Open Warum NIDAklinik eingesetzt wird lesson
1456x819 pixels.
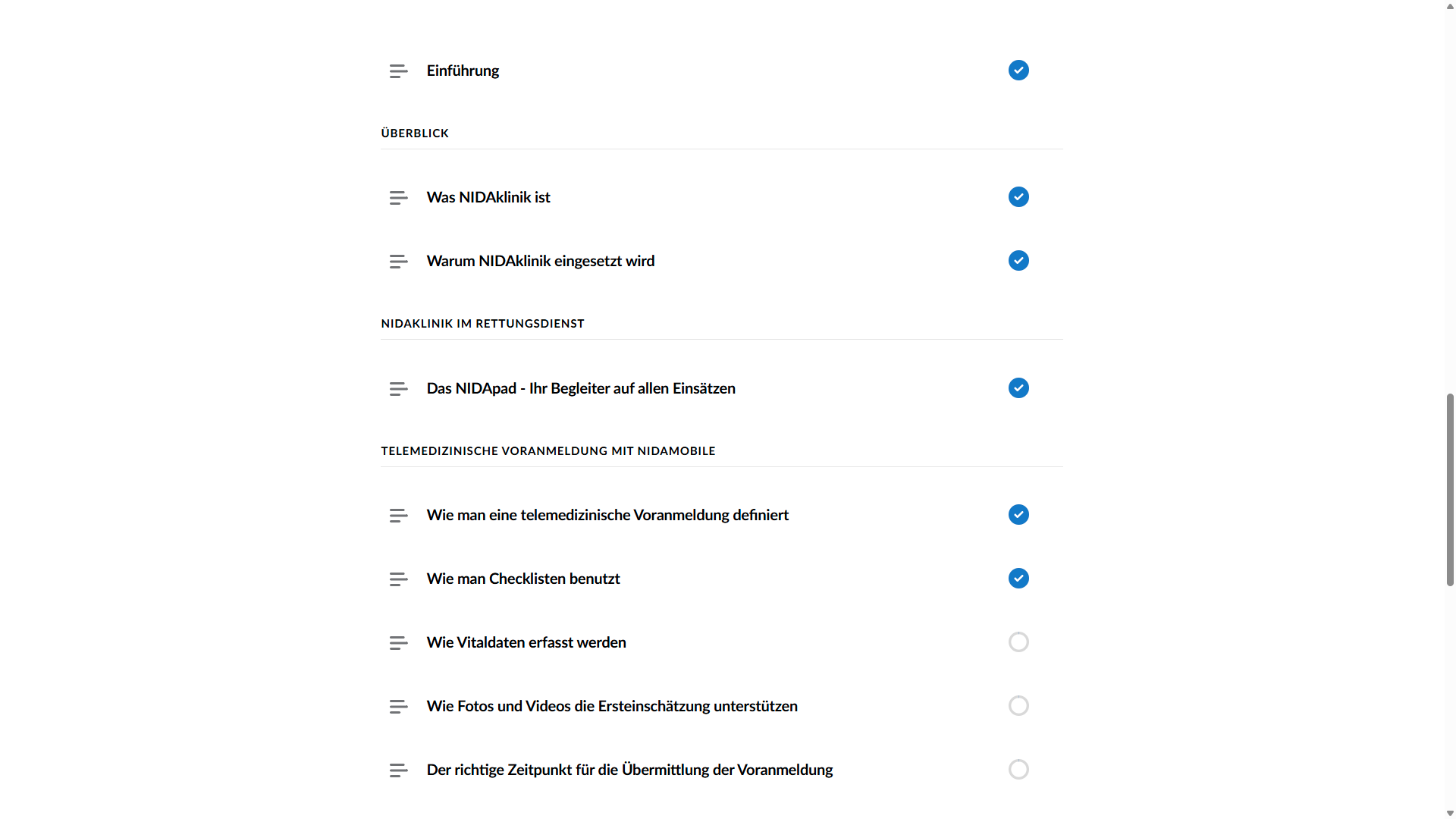tap(541, 261)
